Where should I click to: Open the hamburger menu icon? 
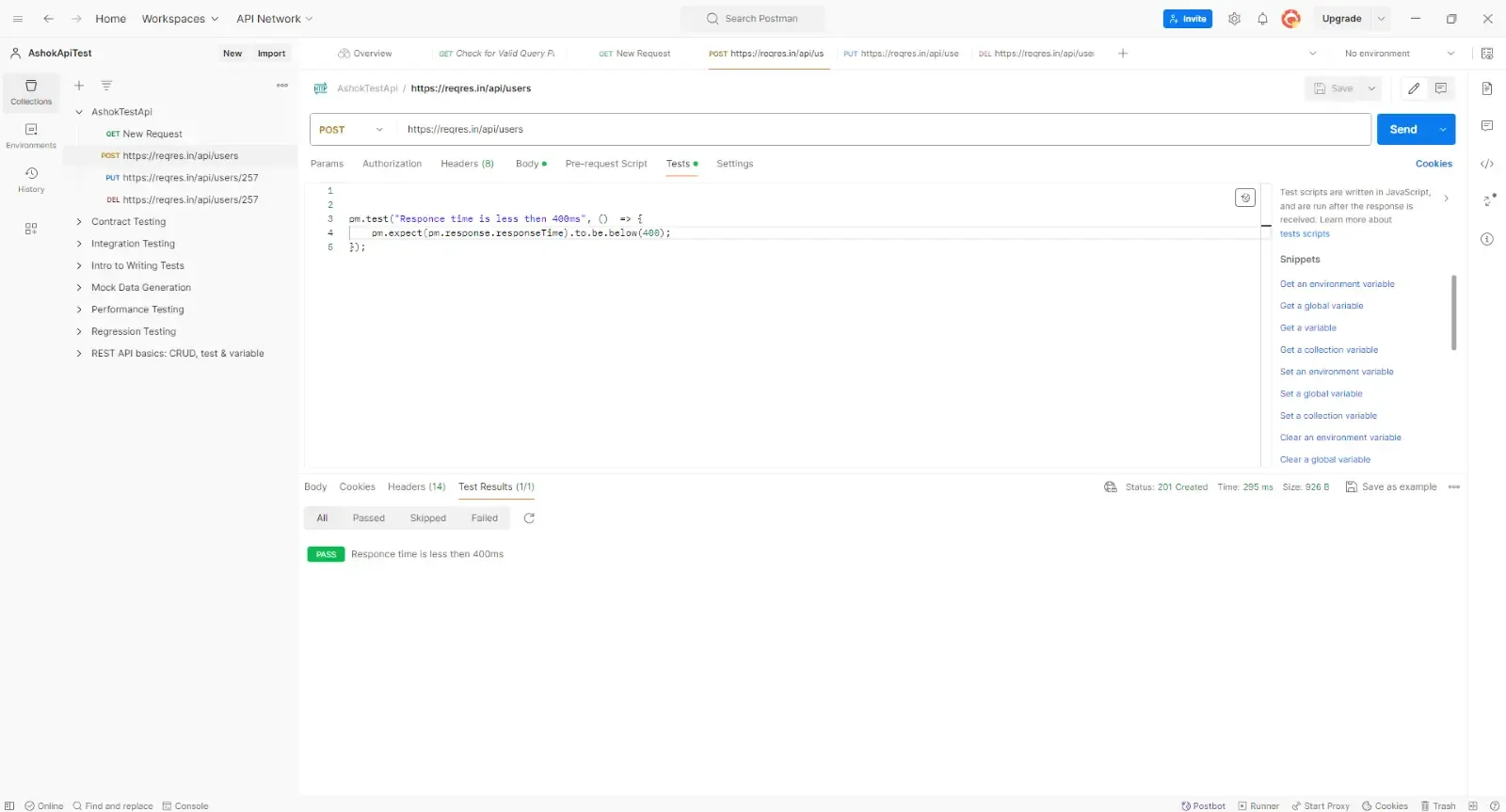[x=18, y=19]
